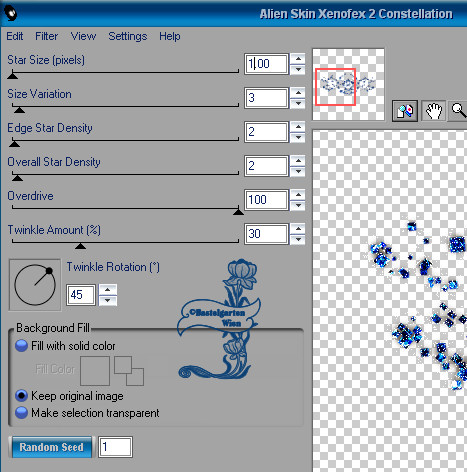Decrease Size Variation with down arrow
Image resolution: width=467 pixels, height=472 pixels.
[x=298, y=104]
